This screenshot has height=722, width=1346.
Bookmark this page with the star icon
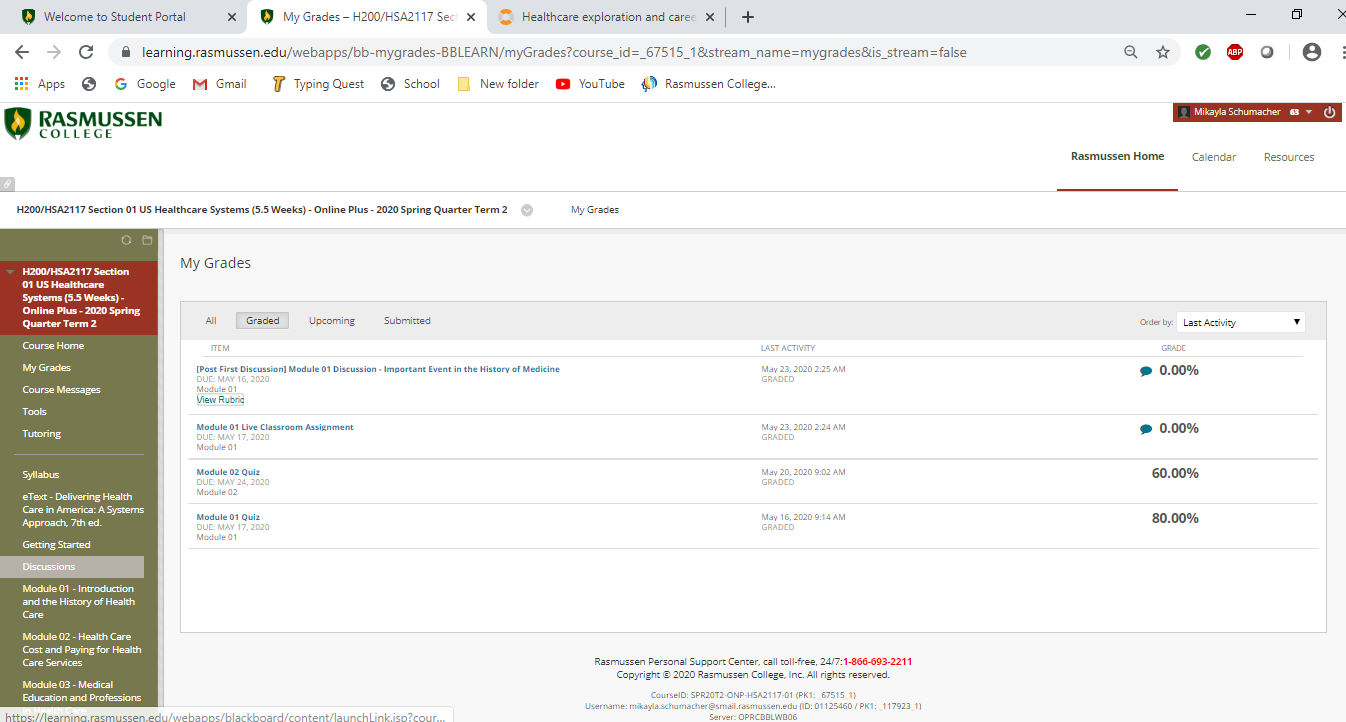pyautogui.click(x=1163, y=52)
